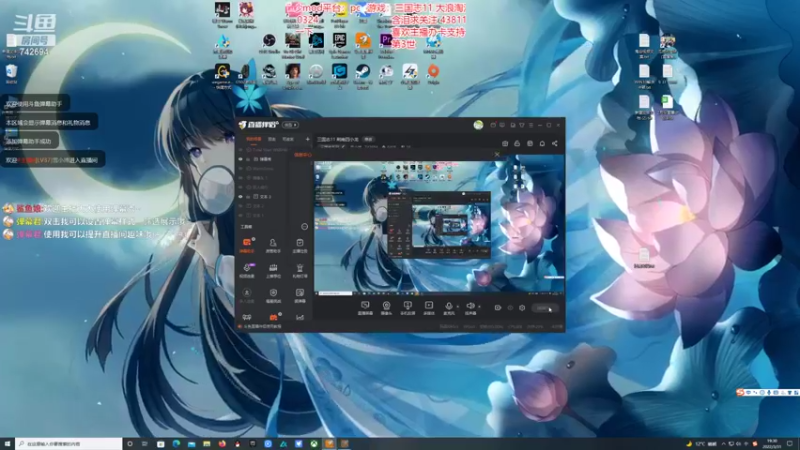Open the picture-frame tool in toolbox
The image size is (800, 450).
(299, 295)
